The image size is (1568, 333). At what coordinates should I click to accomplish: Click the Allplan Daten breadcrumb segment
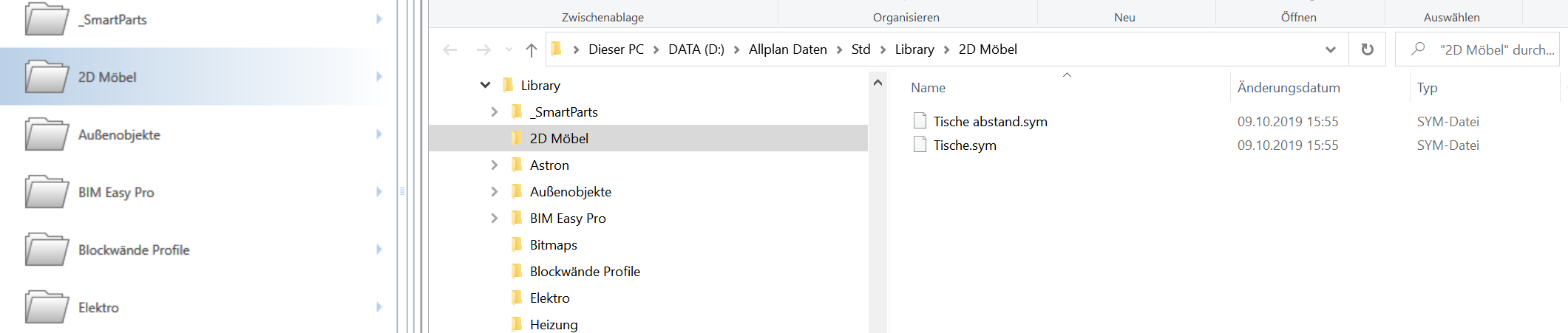(787, 49)
